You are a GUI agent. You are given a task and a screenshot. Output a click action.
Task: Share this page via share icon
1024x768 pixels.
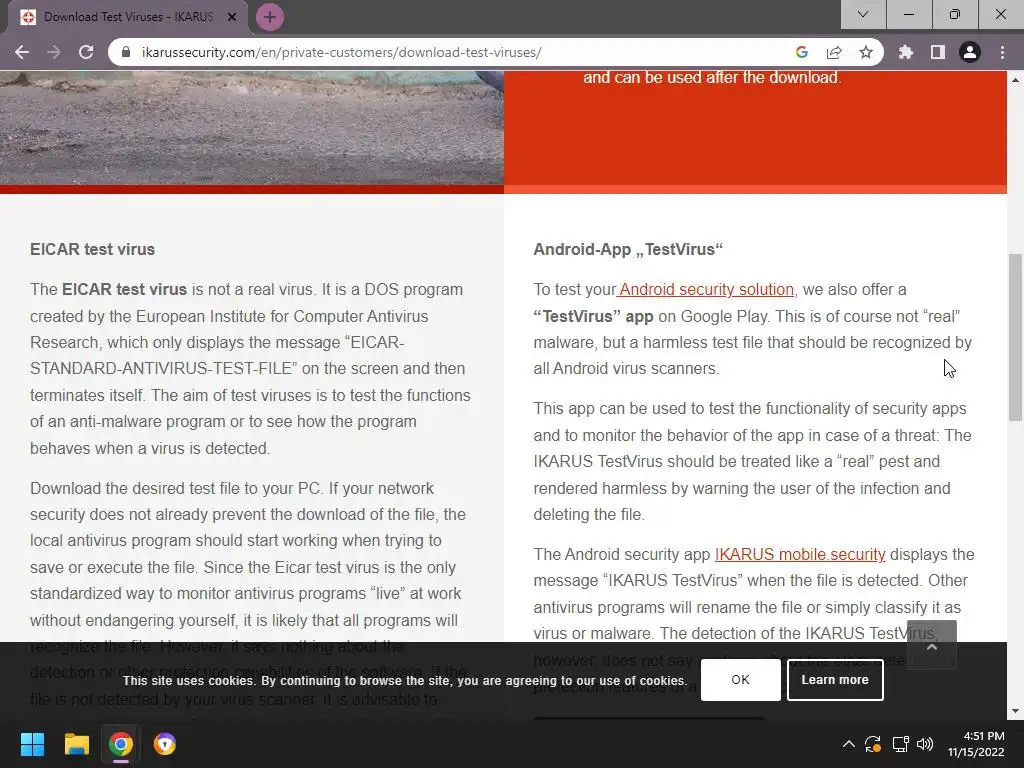(834, 52)
